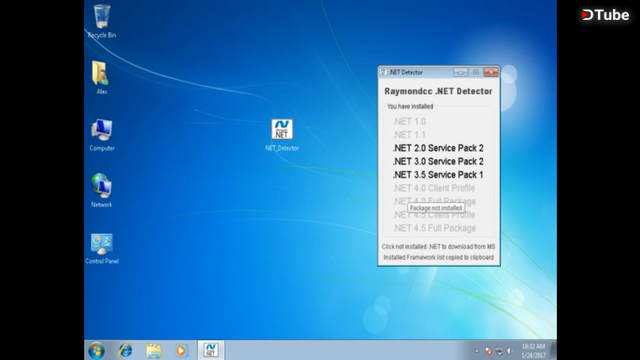Click the .NET Detector taskbar button
The height and width of the screenshot is (360, 640).
point(211,350)
